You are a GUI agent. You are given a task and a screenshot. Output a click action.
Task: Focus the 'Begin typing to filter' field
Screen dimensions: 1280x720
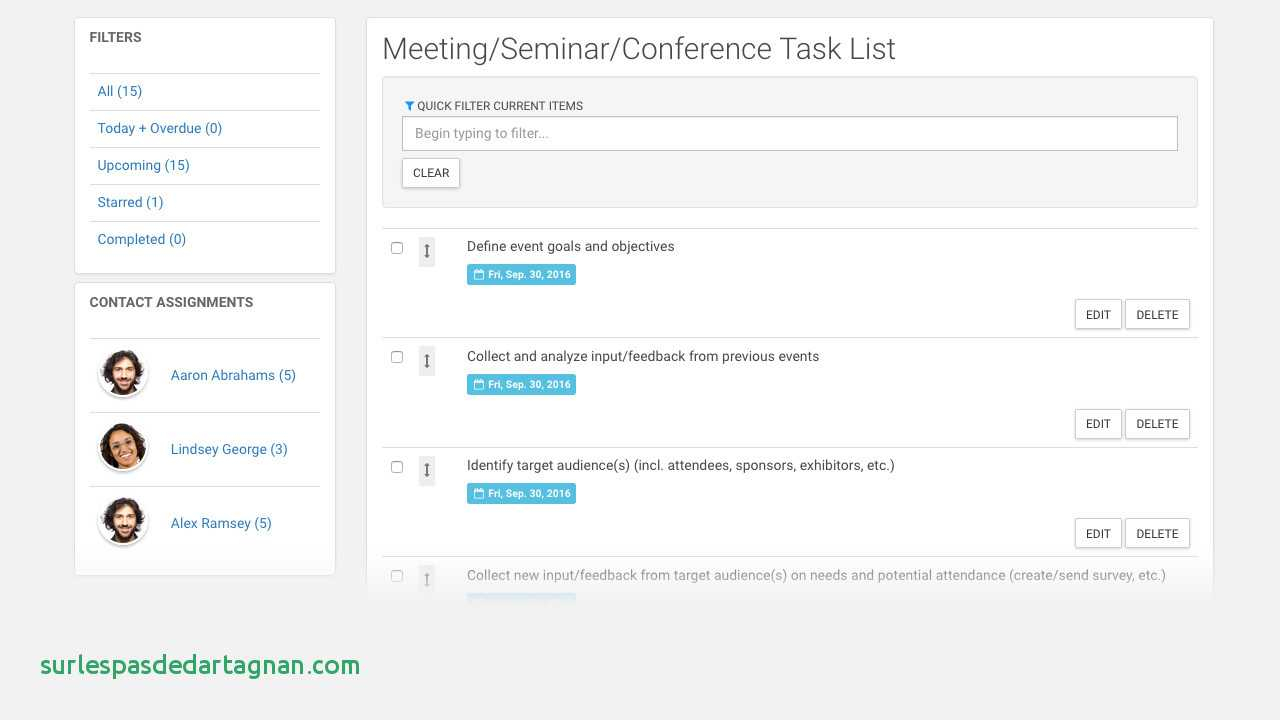789,134
